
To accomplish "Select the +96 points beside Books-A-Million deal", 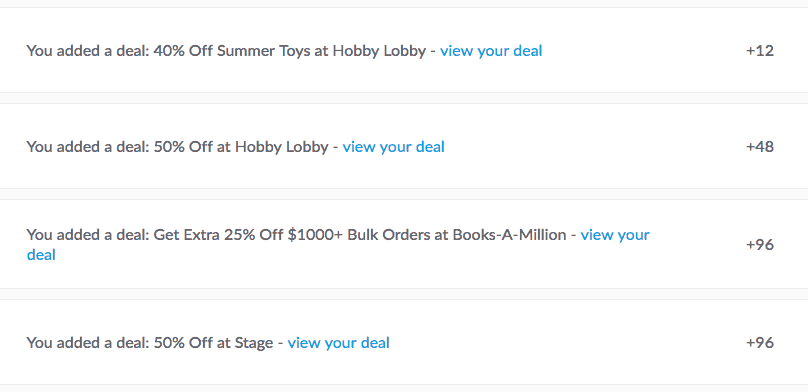I will tap(760, 244).
